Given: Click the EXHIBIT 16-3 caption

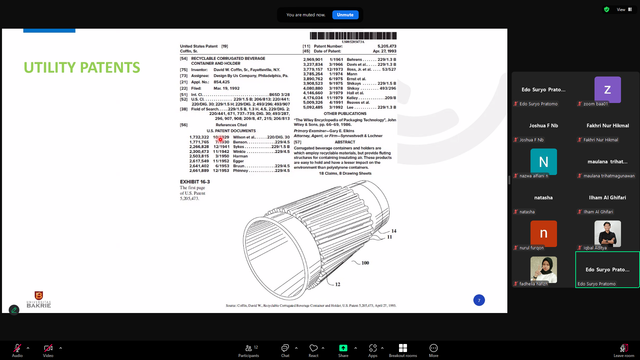Looking at the screenshot, I should (x=195, y=182).
